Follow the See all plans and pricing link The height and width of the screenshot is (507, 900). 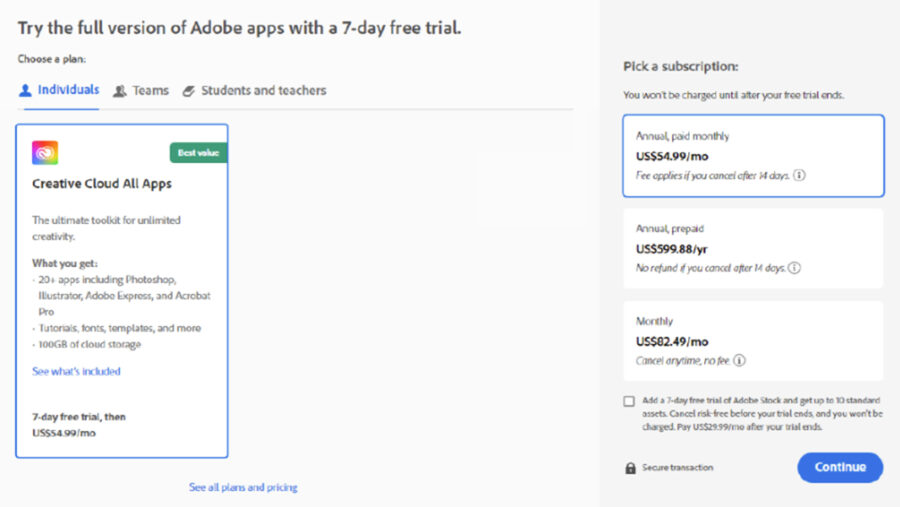(243, 487)
